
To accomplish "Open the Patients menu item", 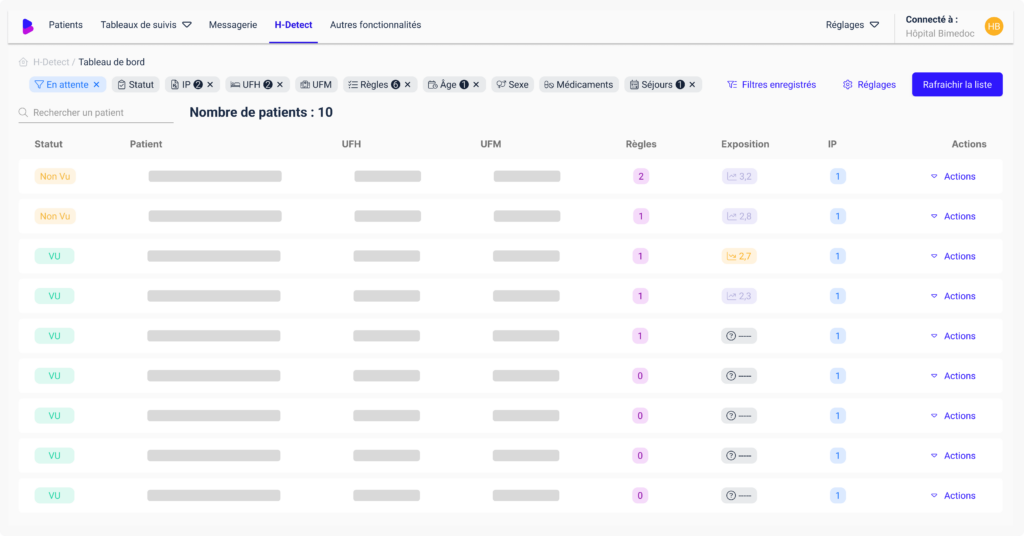I will 65,25.
